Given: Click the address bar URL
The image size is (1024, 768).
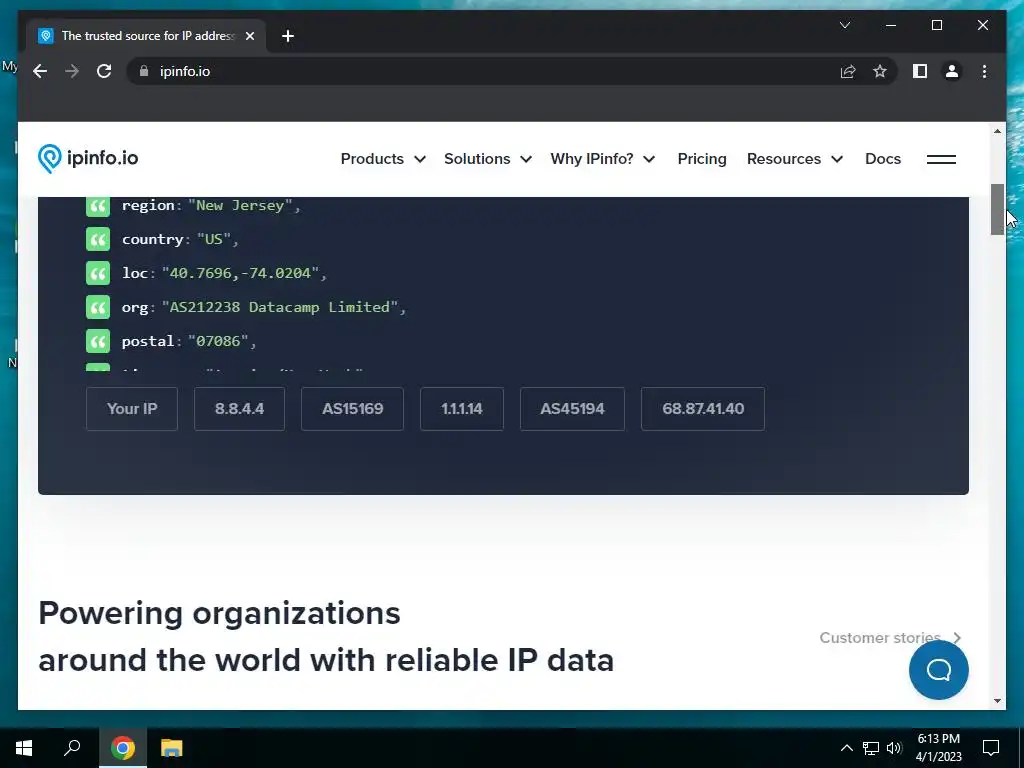Looking at the screenshot, I should 185,71.
